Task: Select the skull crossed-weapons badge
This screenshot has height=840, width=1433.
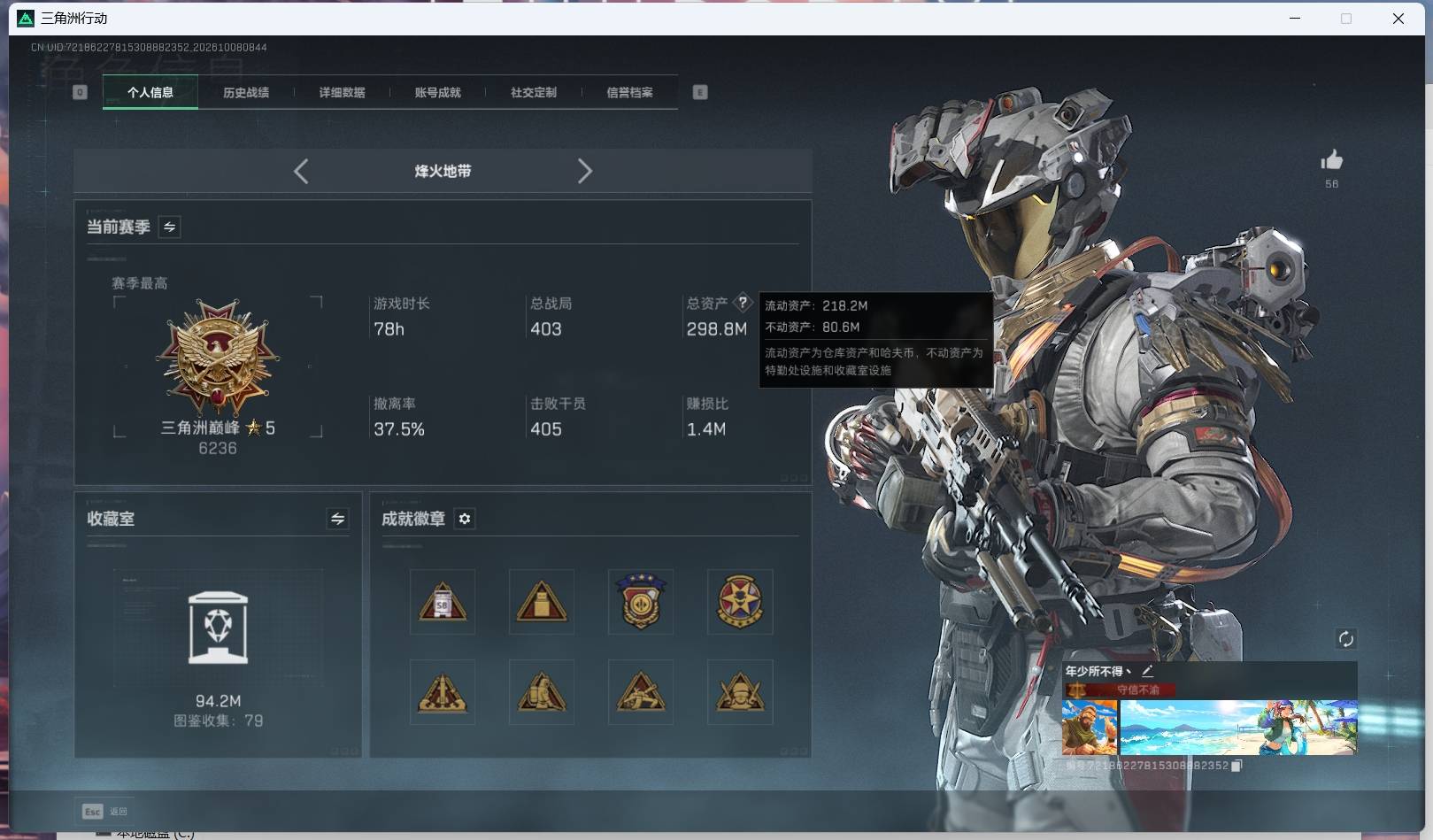Action: pyautogui.click(x=740, y=692)
